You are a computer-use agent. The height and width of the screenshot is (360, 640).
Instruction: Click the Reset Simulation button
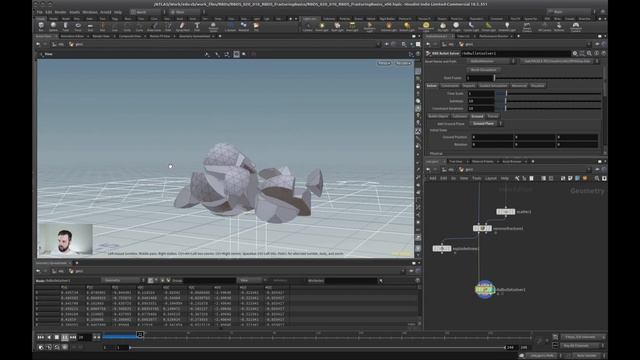point(484,70)
